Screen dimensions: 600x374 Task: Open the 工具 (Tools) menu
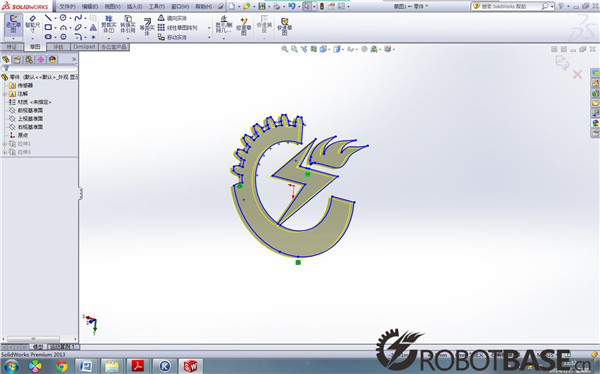[x=157, y=7]
